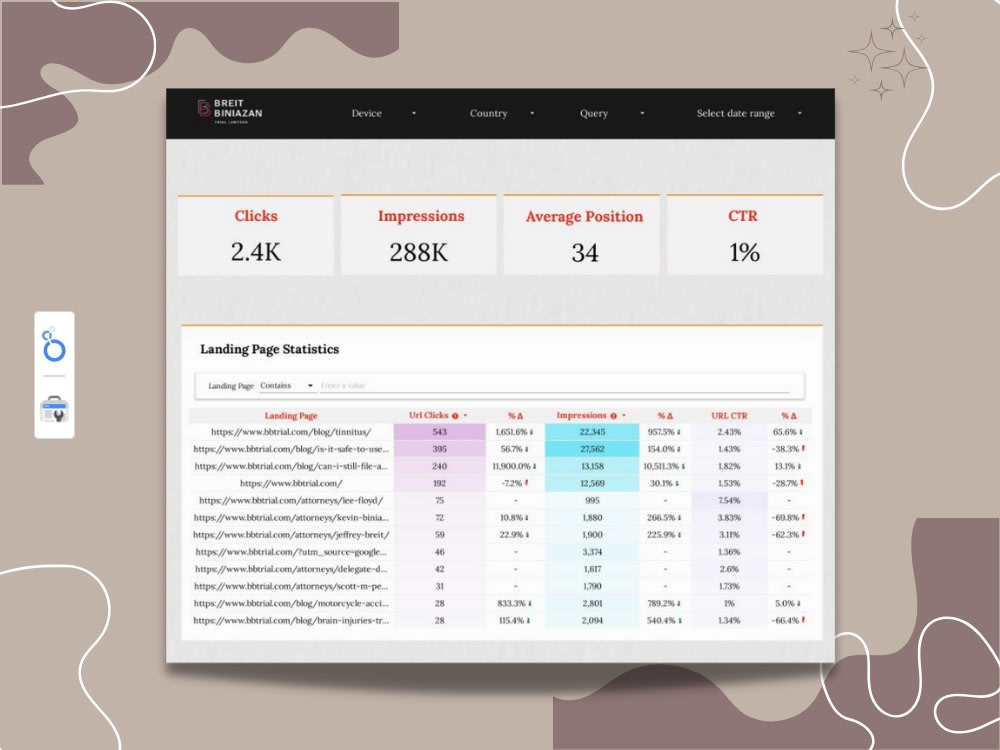Screen dimensions: 1000x750
Task: Open the Country filter dropdown
Action: click(502, 114)
